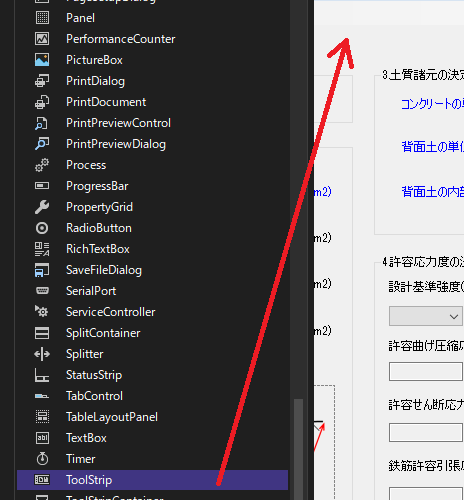Click the PrintPreviewControl label

[x=118, y=123]
